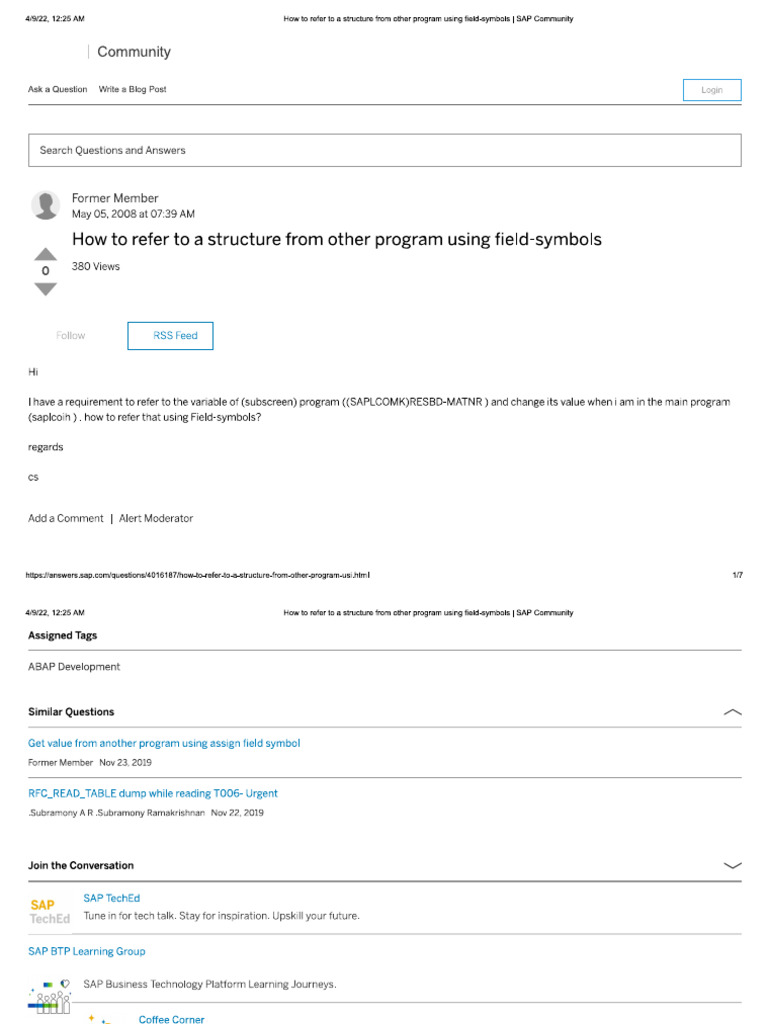Collapse the Similar Questions section

(x=732, y=712)
